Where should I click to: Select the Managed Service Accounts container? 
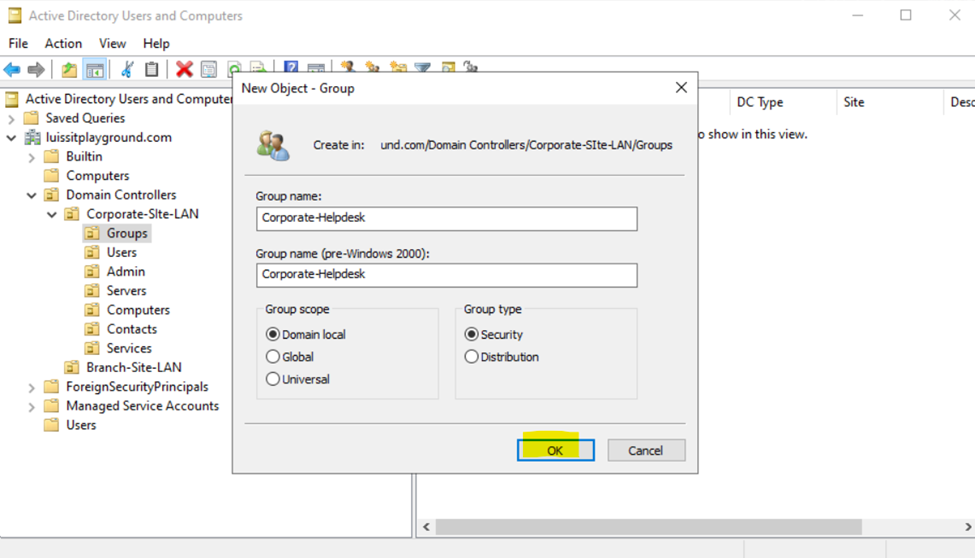tap(142, 406)
